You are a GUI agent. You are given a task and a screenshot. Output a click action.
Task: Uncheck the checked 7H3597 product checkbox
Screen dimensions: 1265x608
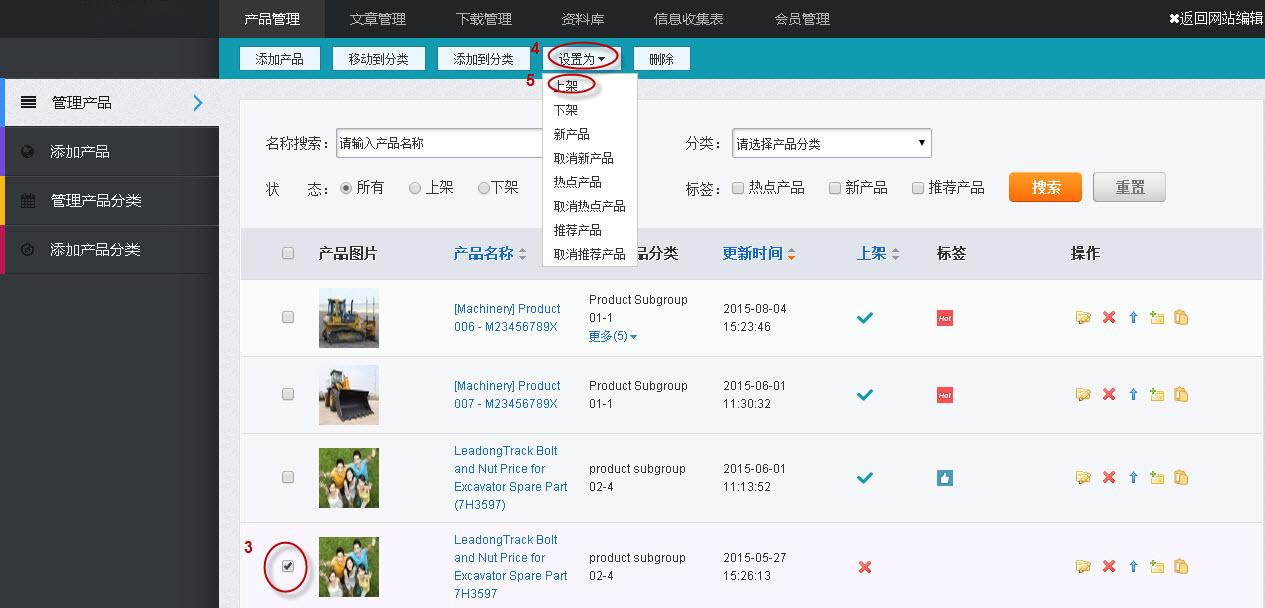point(288,566)
